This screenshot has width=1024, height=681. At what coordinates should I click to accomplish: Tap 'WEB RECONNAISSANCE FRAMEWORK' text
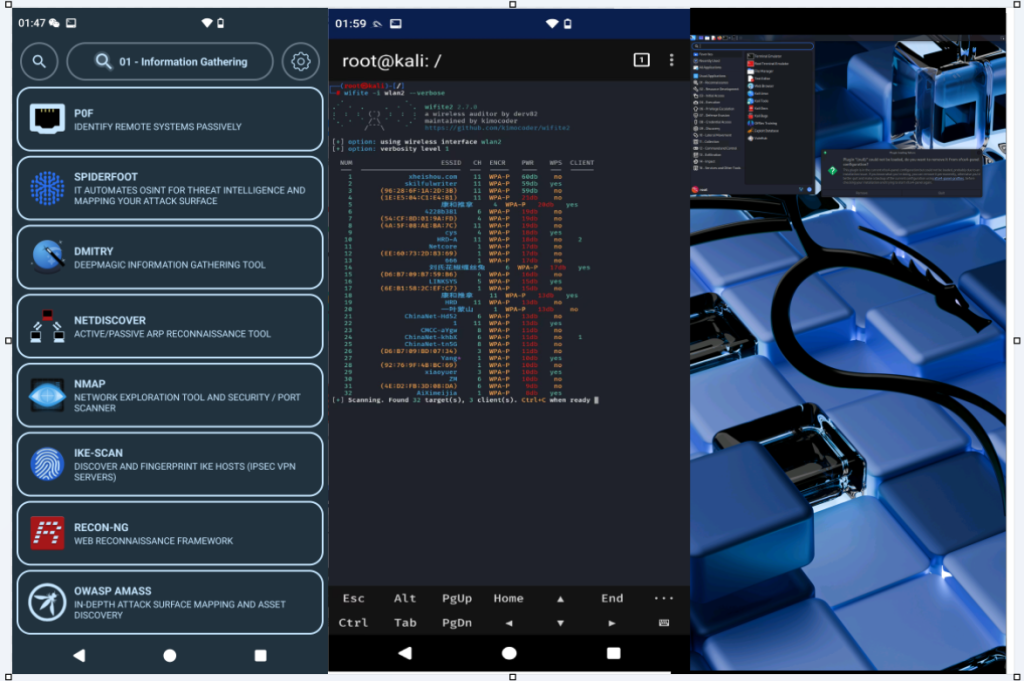(153, 541)
